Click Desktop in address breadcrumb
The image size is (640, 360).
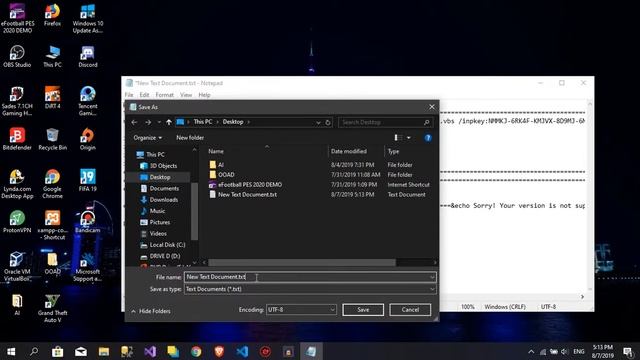pyautogui.click(x=233, y=122)
